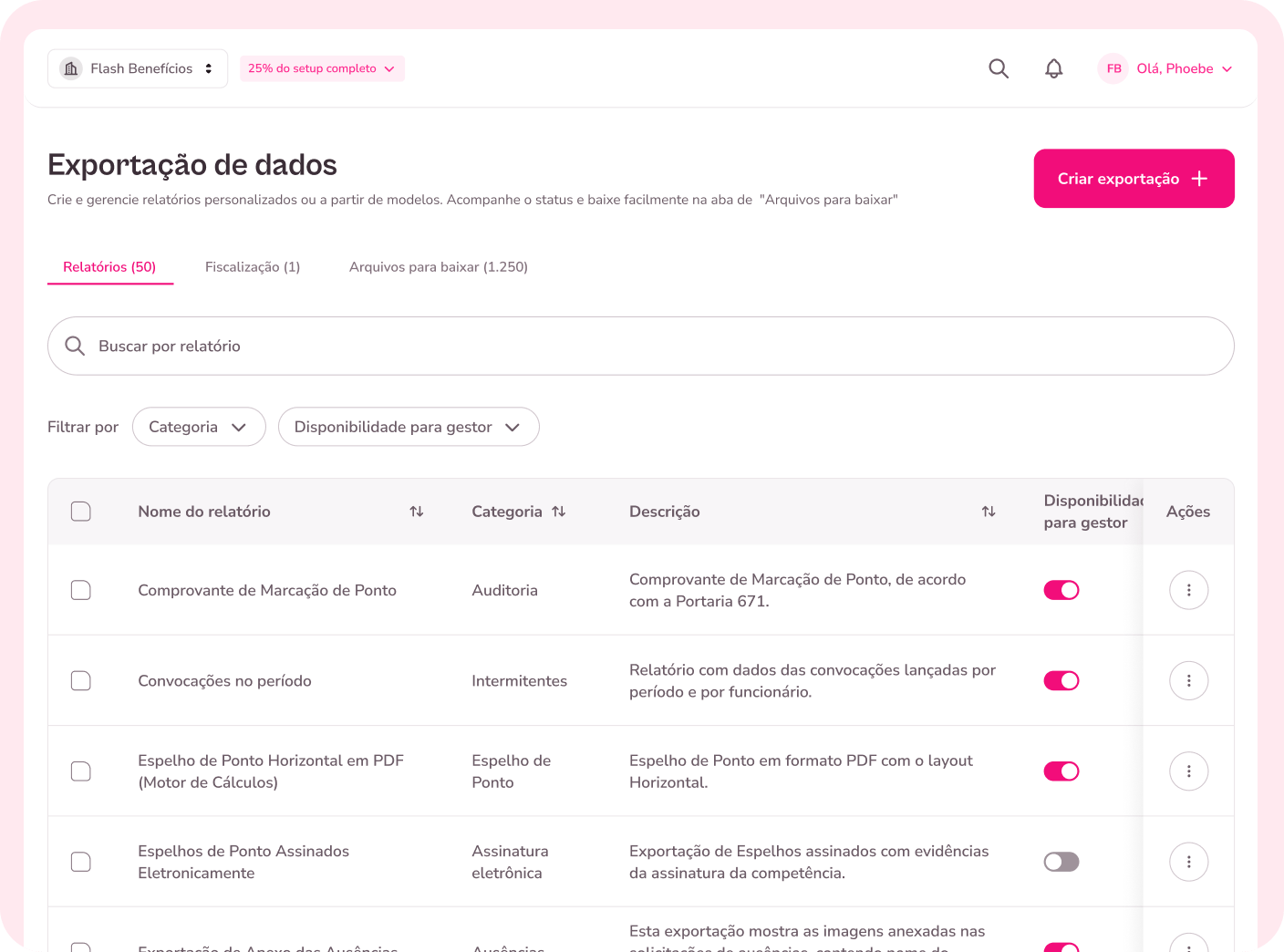This screenshot has height=952, width=1284.
Task: Open actions menu for Espelhos de Ponto Assinados
Action: click(1188, 862)
